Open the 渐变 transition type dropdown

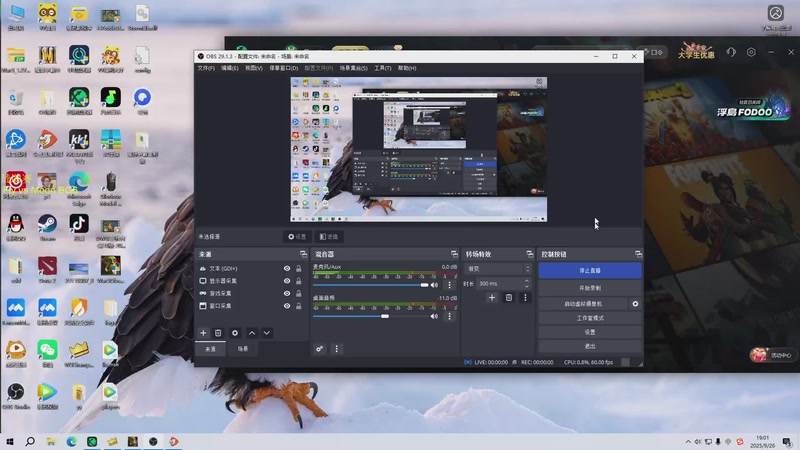(498, 268)
